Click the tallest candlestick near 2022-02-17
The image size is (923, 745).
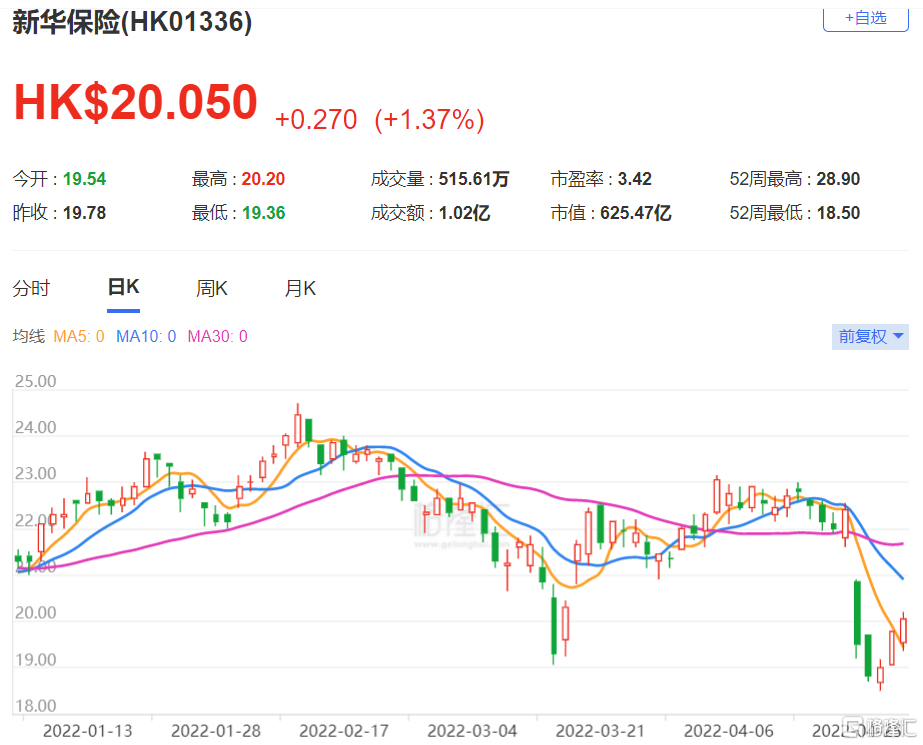[298, 428]
